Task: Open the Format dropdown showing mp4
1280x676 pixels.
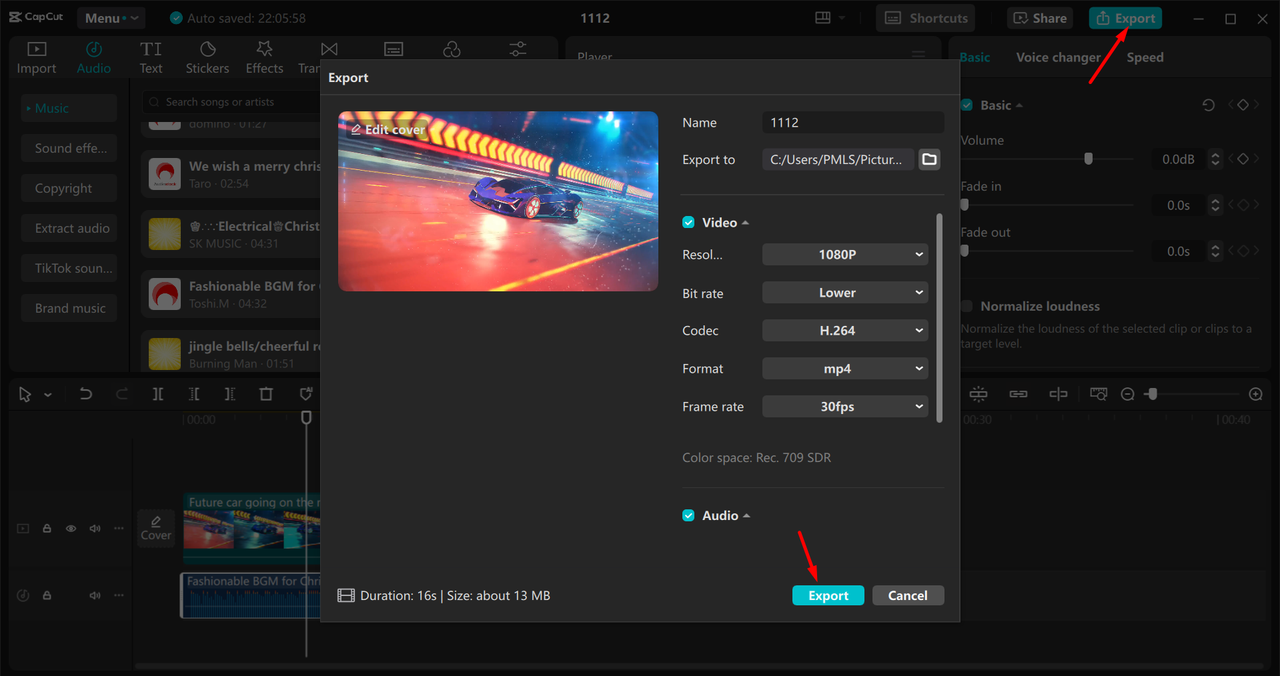Action: (x=845, y=368)
